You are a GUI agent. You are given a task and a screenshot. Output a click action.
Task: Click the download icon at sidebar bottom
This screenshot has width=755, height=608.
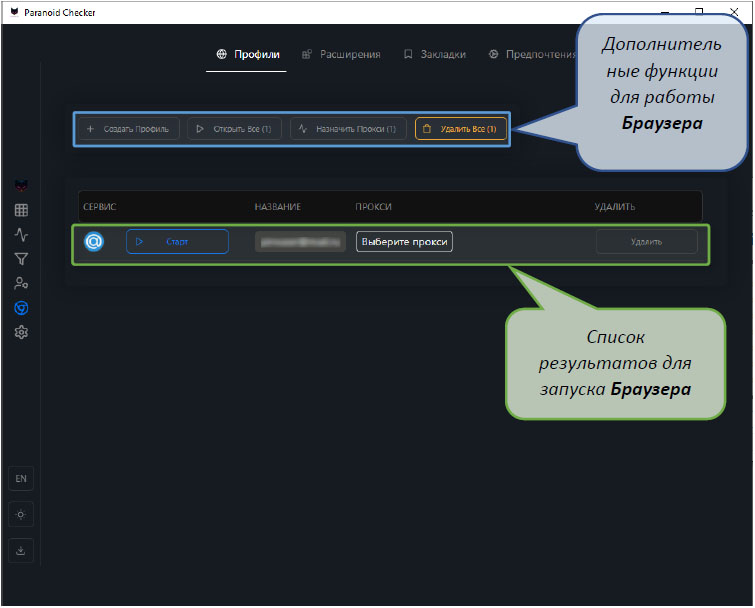point(21,549)
